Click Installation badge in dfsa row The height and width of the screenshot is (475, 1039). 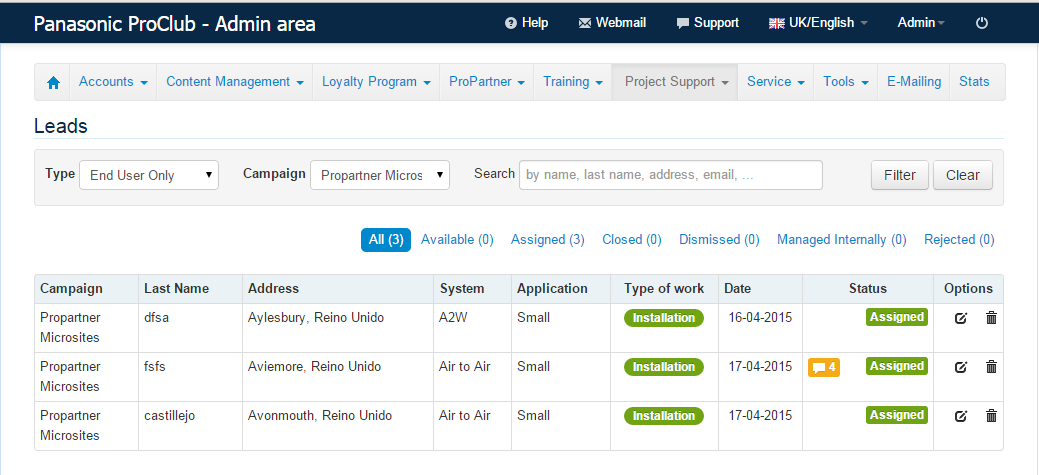(664, 318)
